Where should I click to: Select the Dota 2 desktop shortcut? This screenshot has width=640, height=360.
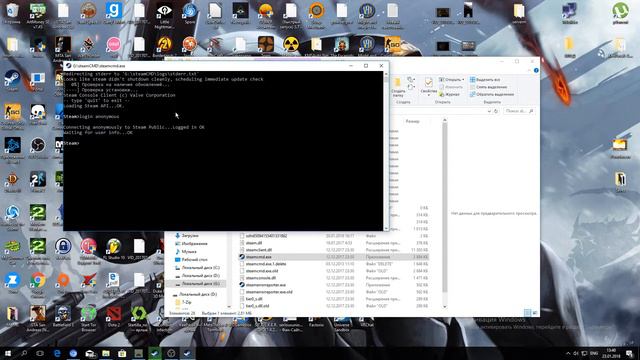[x=113, y=316]
